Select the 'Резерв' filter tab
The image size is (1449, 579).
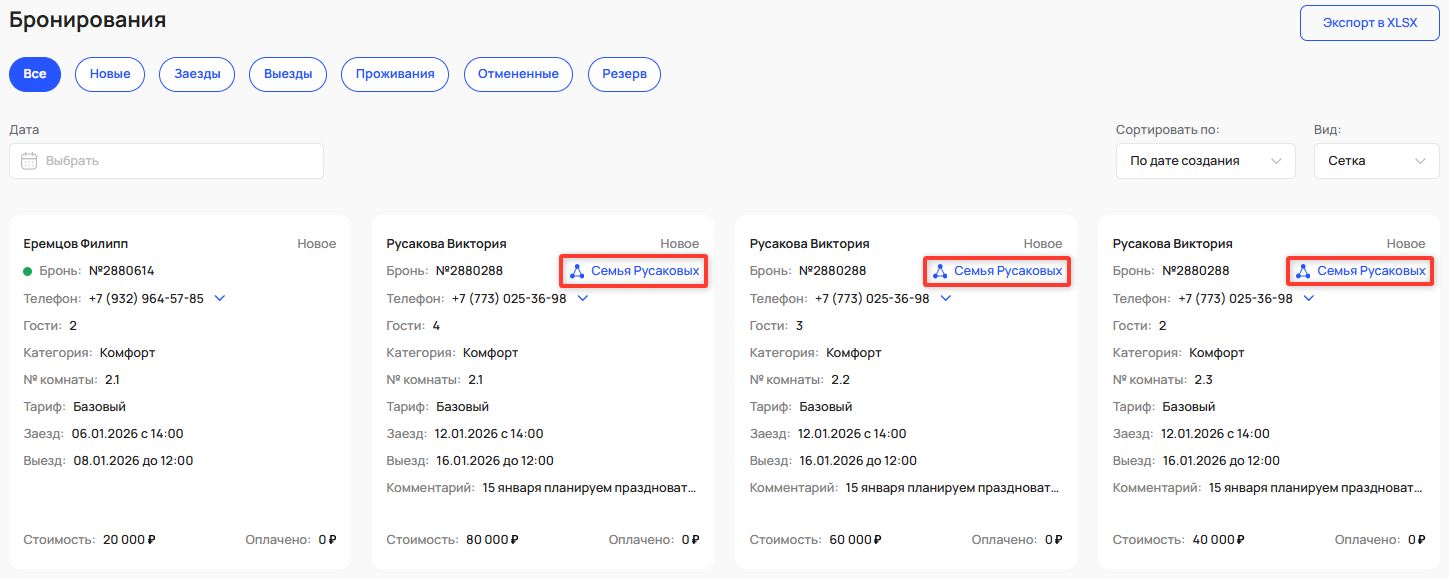[624, 74]
